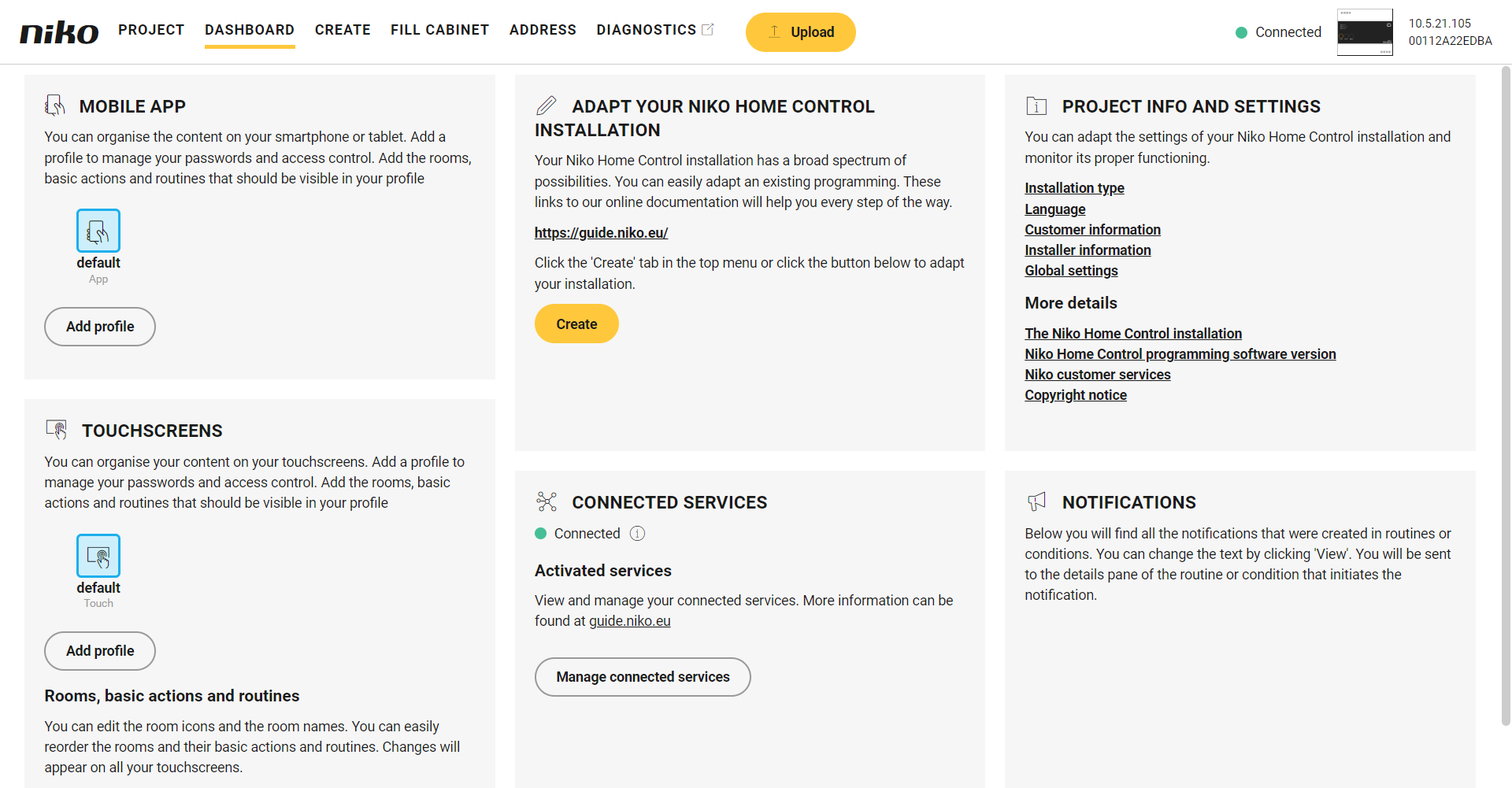Click the upload arrow icon
The height and width of the screenshot is (788, 1512).
[774, 31]
